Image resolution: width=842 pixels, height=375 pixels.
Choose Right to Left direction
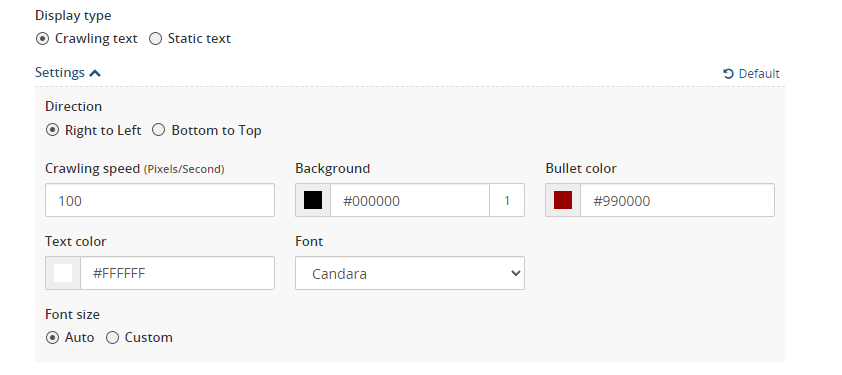(x=52, y=130)
